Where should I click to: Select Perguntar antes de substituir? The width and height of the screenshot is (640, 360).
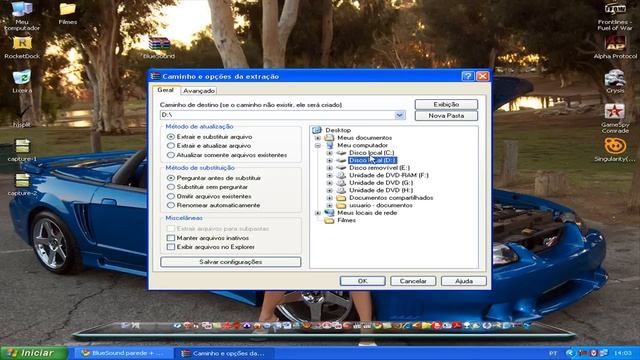pyautogui.click(x=171, y=178)
